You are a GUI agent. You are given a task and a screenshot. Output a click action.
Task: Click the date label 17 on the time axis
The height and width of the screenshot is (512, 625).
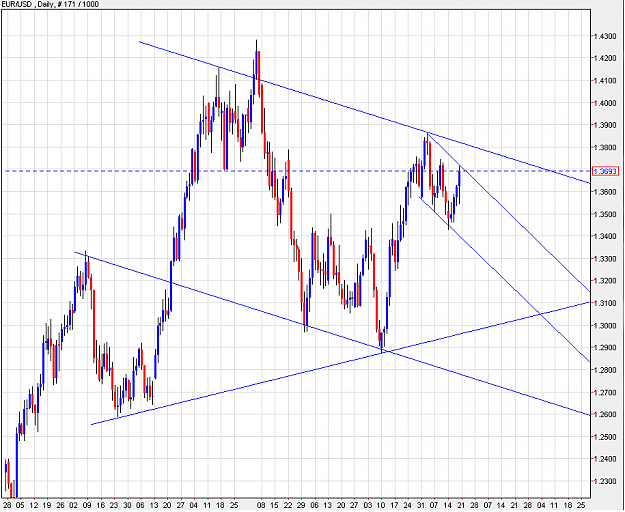(x=395, y=505)
